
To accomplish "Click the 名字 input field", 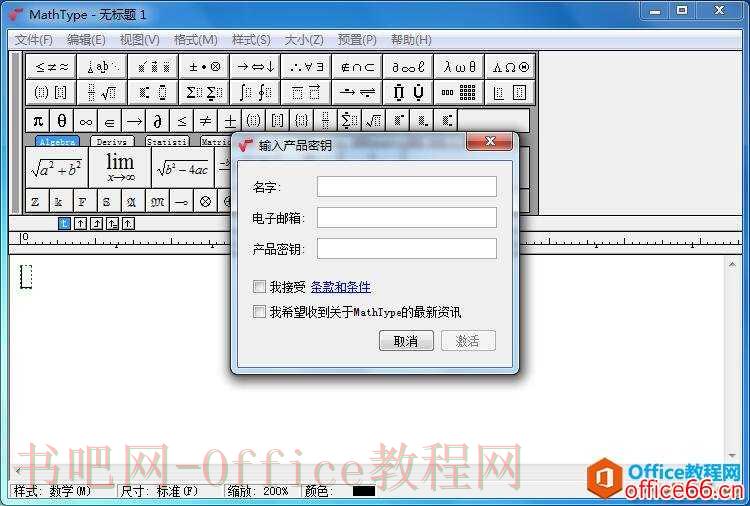I will point(407,187).
